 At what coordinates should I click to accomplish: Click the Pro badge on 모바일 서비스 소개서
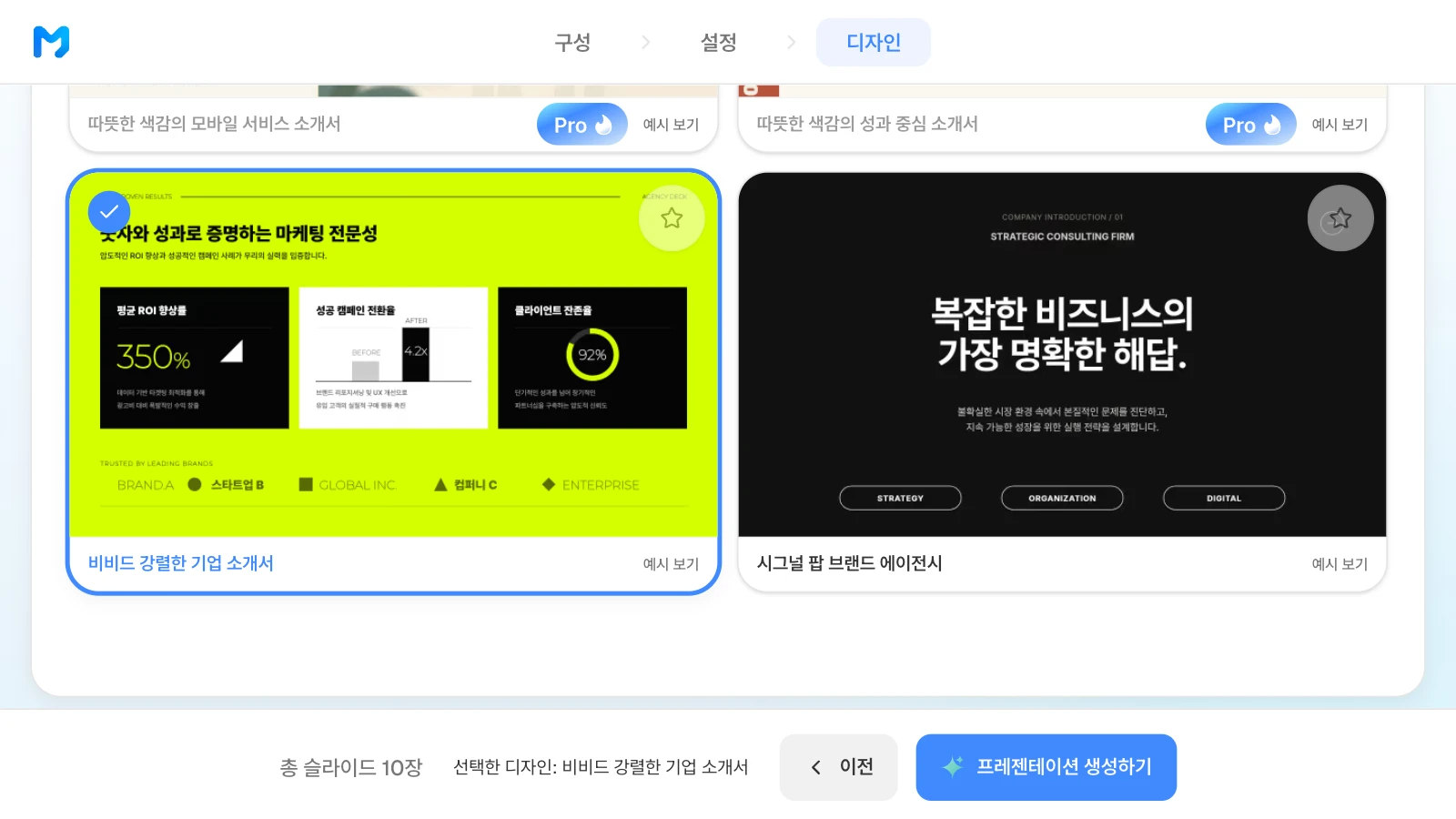click(582, 125)
